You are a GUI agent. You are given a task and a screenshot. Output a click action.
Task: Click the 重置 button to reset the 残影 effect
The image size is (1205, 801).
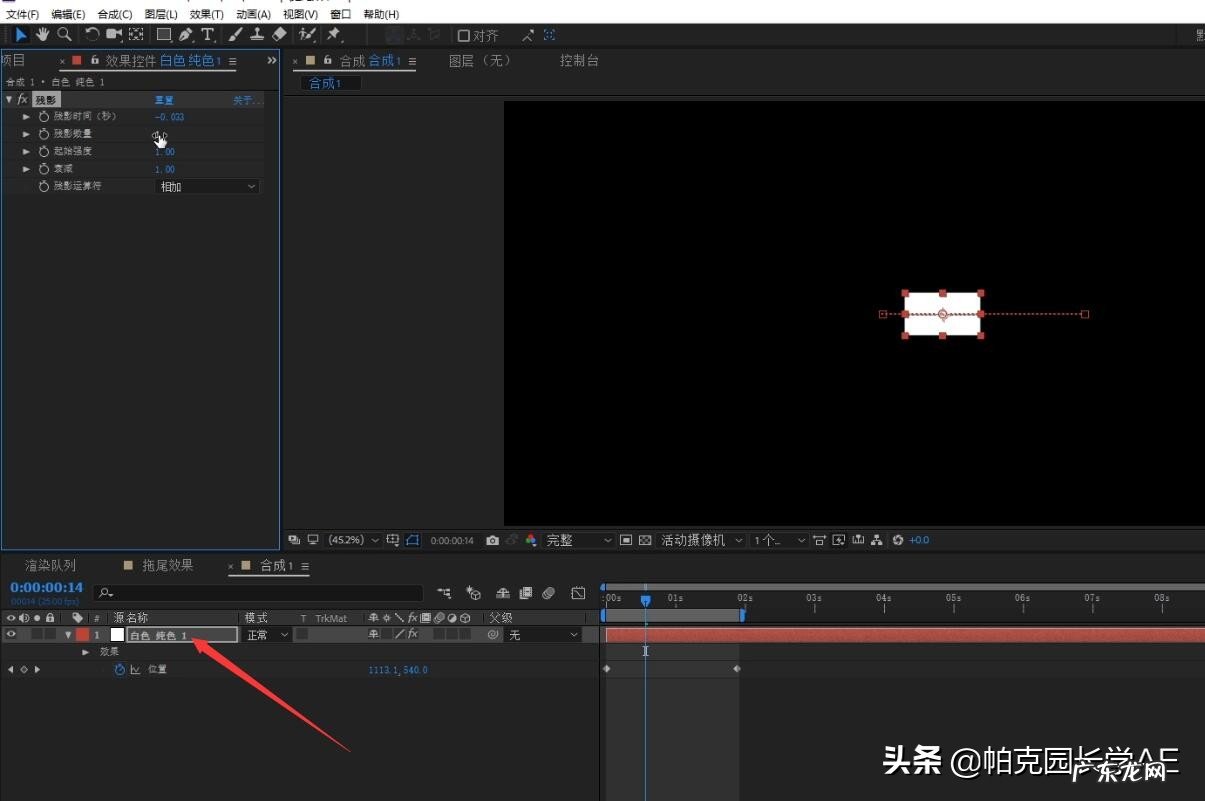point(165,99)
